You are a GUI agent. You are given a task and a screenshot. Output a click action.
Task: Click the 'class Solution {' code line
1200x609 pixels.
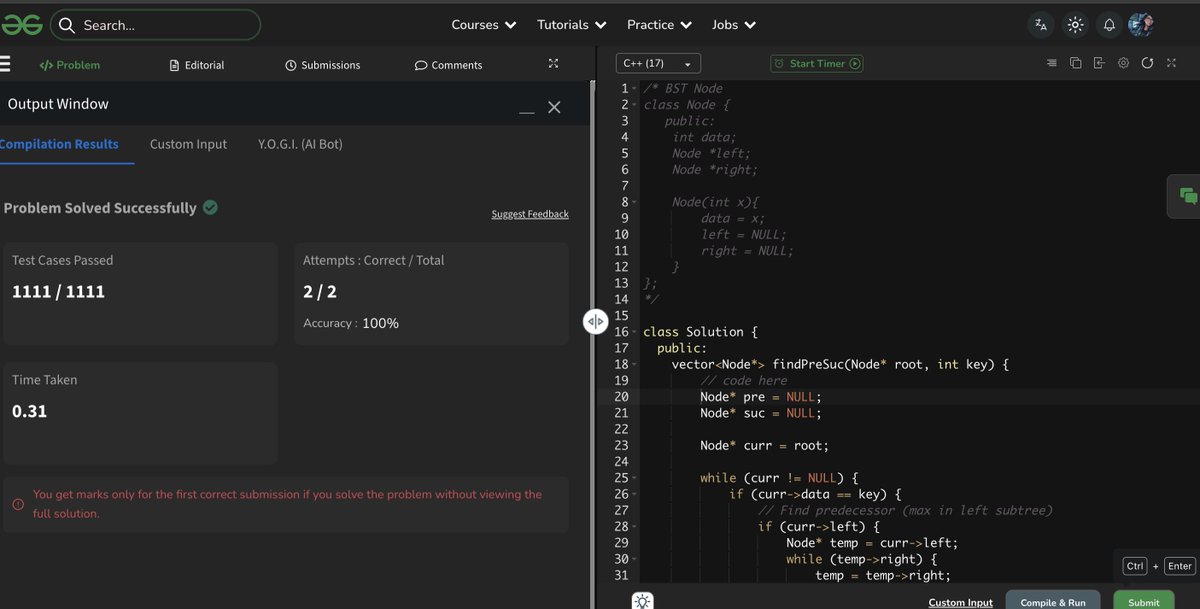(x=701, y=332)
